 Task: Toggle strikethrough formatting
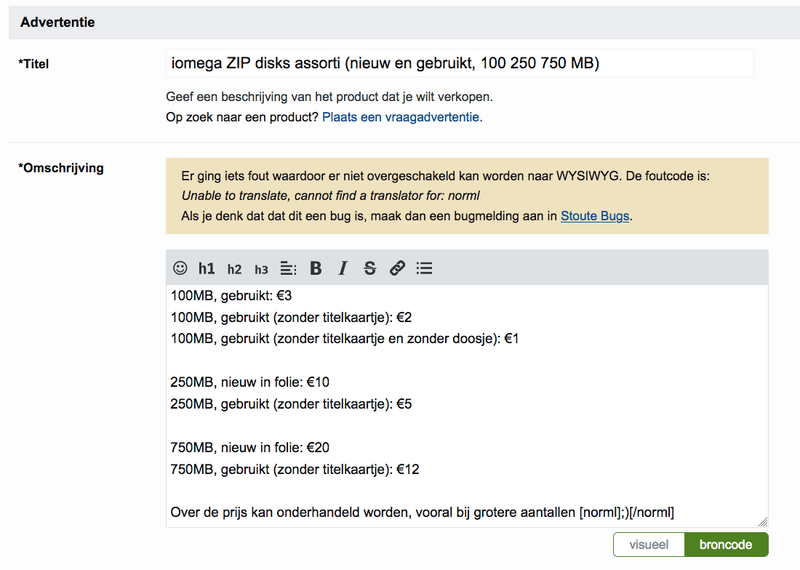point(370,268)
